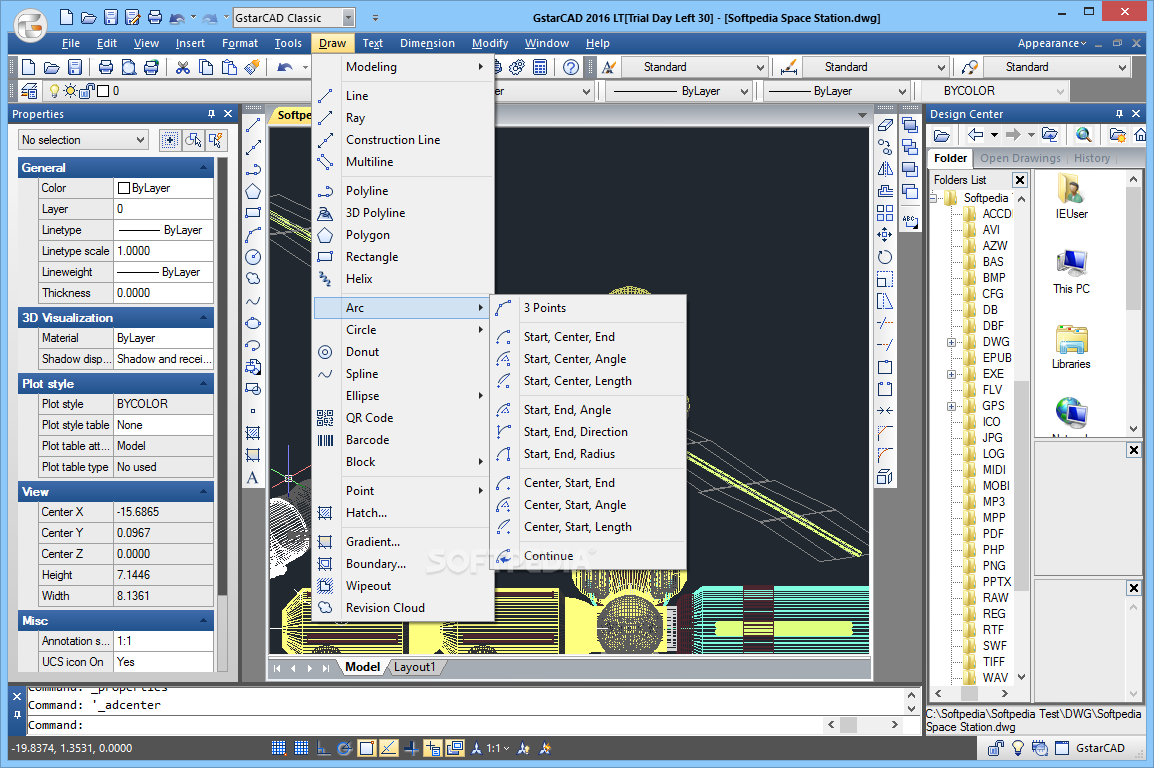This screenshot has width=1154, height=768.
Task: Select the Move tool in modify toolbar
Action: 885,235
